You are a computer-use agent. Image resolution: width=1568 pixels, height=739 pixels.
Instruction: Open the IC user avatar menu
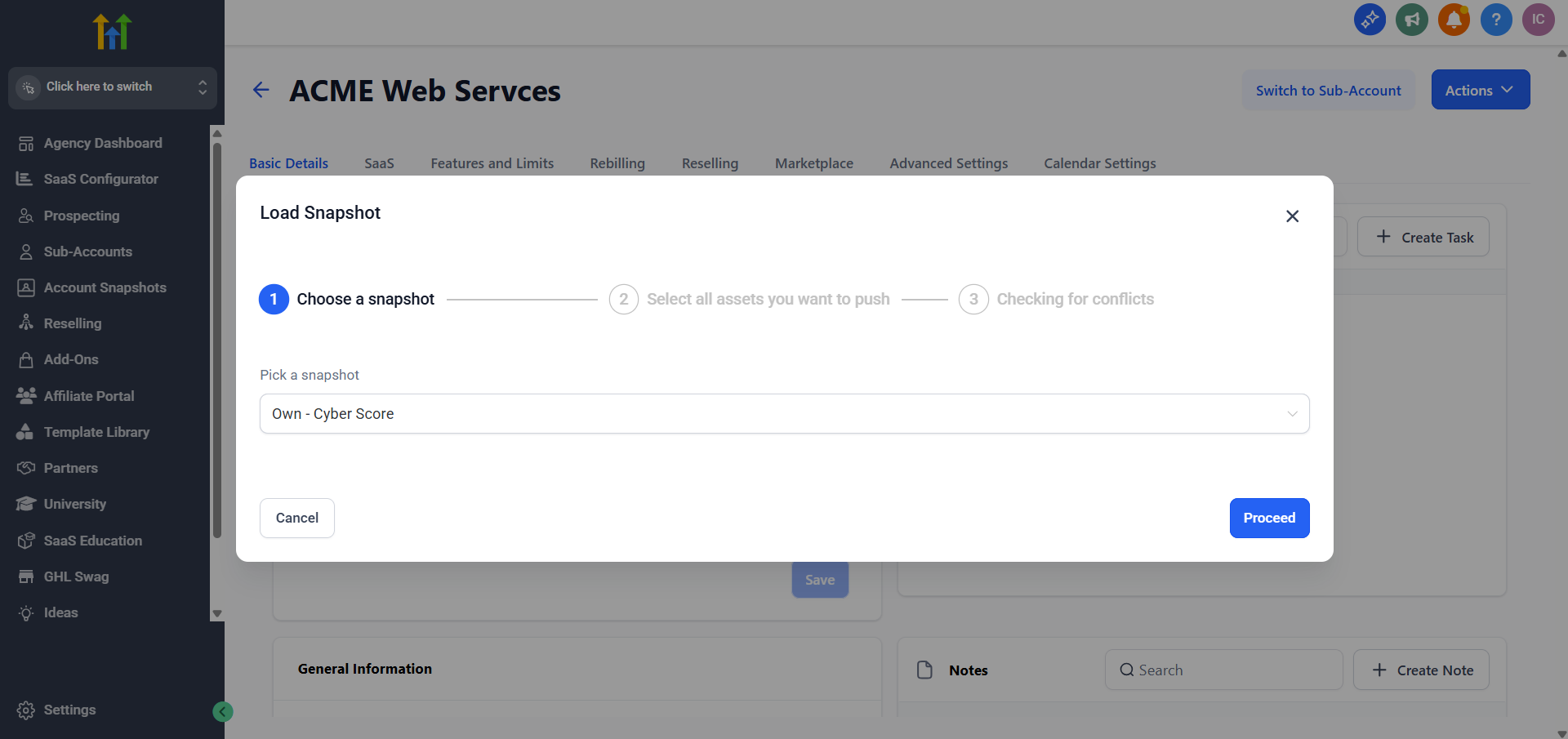pos(1539,19)
